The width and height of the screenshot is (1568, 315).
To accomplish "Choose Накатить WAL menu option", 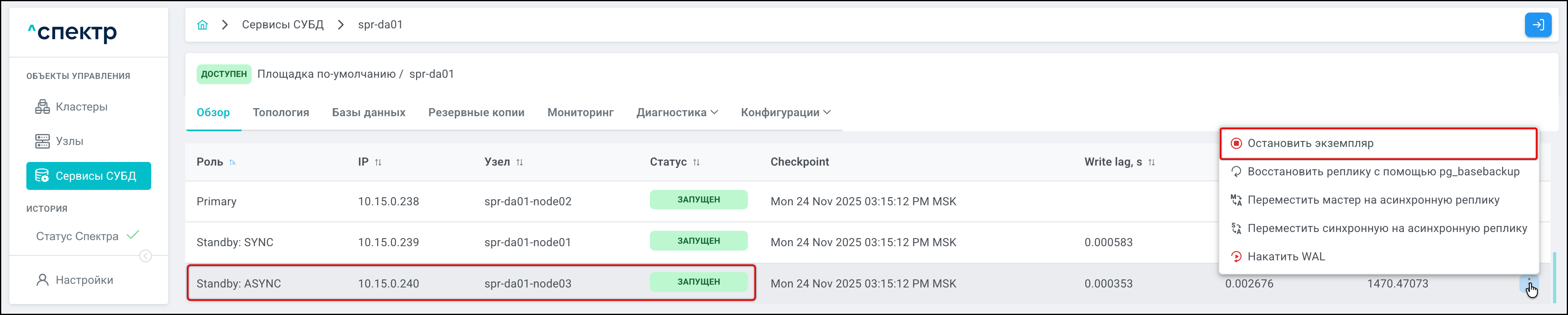I will [1285, 257].
